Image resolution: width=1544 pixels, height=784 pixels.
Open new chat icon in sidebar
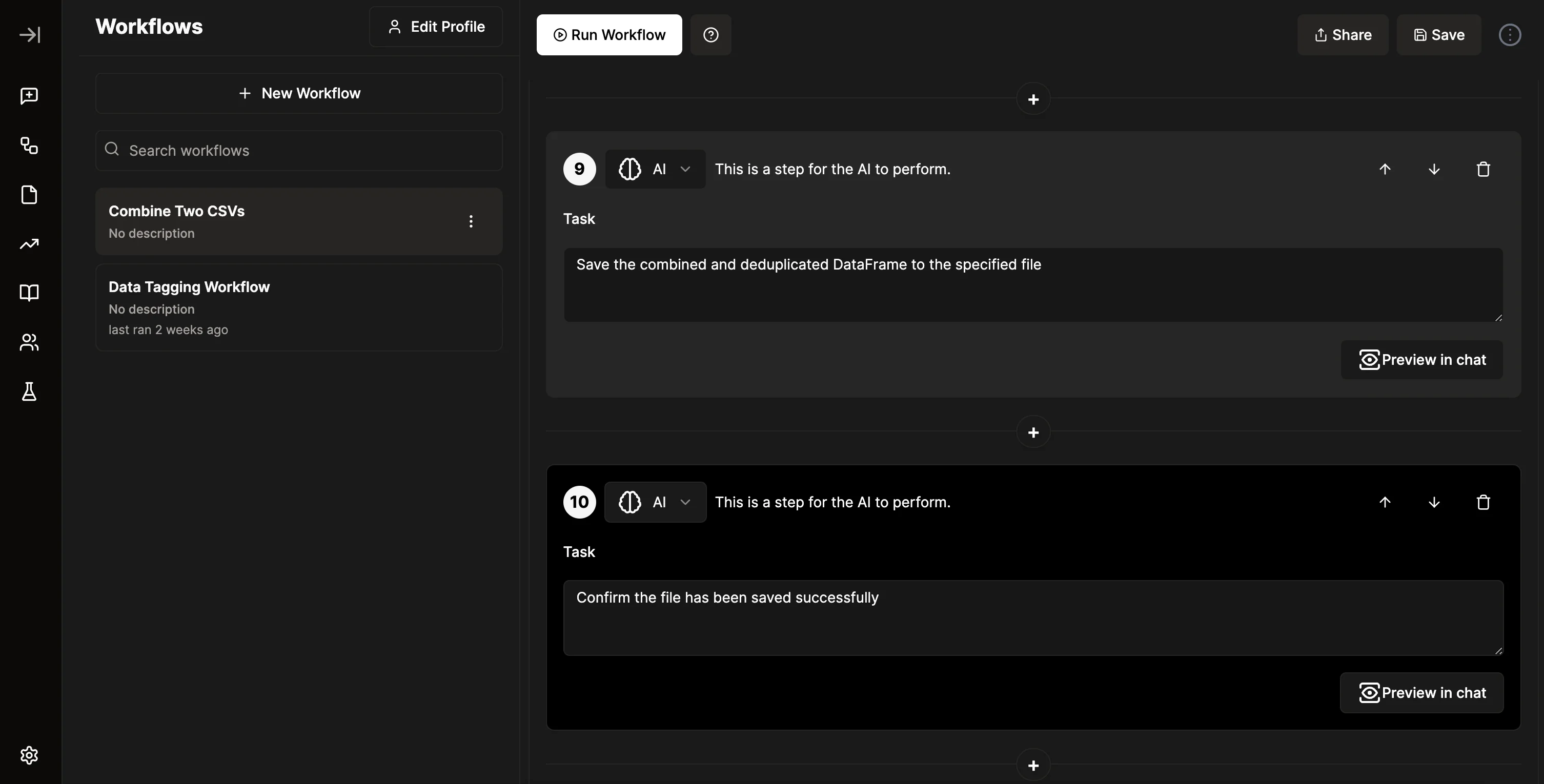coord(29,96)
